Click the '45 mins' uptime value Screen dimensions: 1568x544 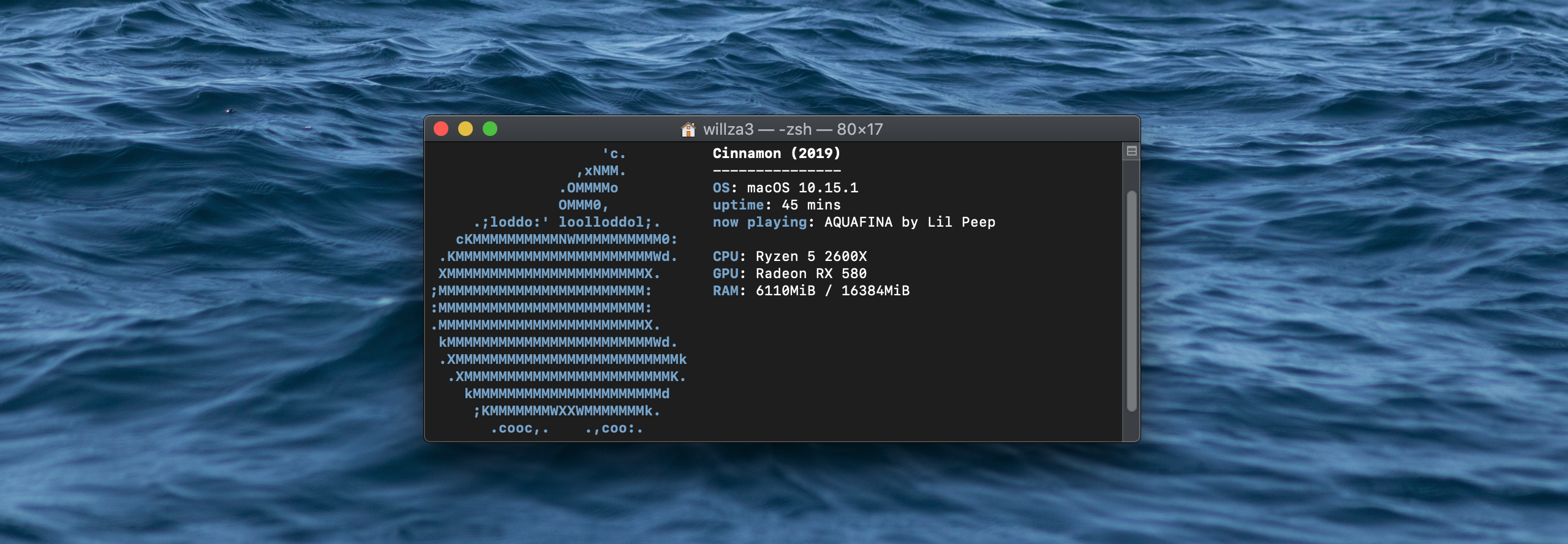[x=811, y=205]
